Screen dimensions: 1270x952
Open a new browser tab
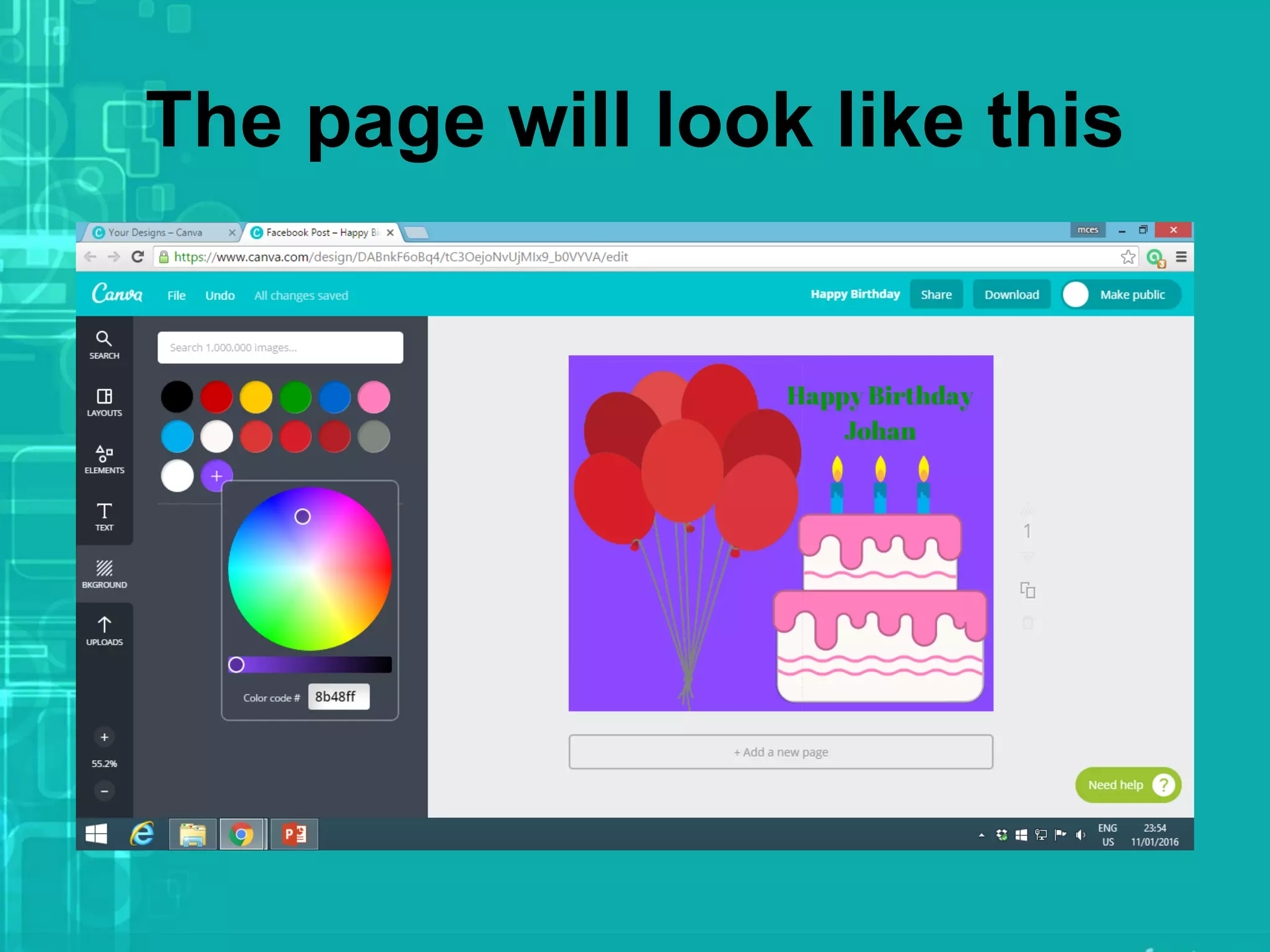416,233
